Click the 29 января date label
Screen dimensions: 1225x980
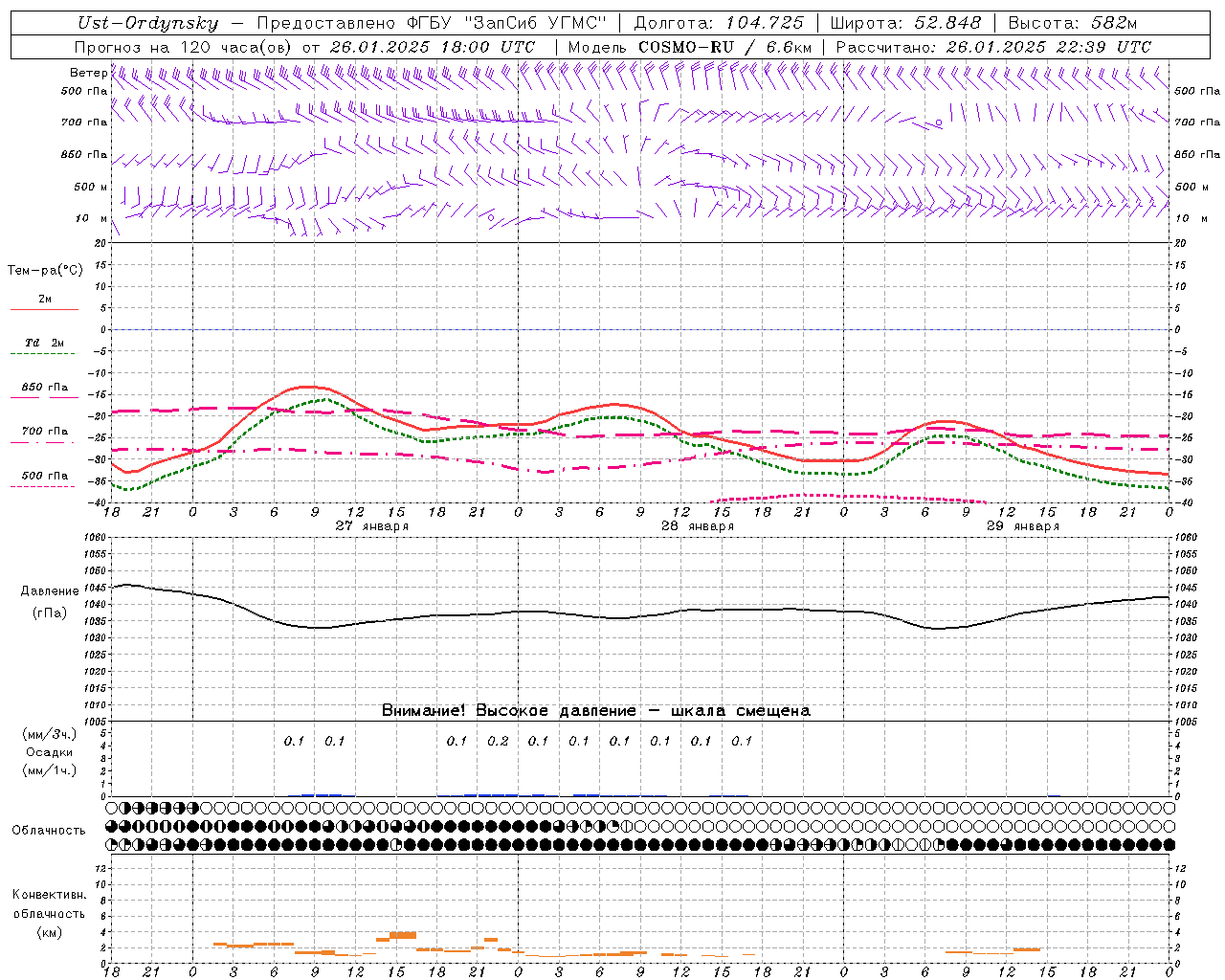[1022, 526]
